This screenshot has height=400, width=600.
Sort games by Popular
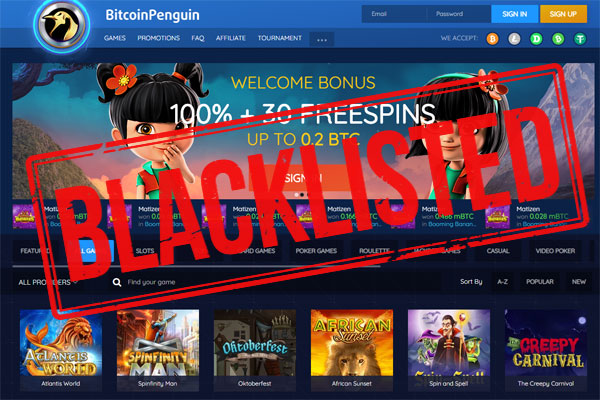(540, 282)
